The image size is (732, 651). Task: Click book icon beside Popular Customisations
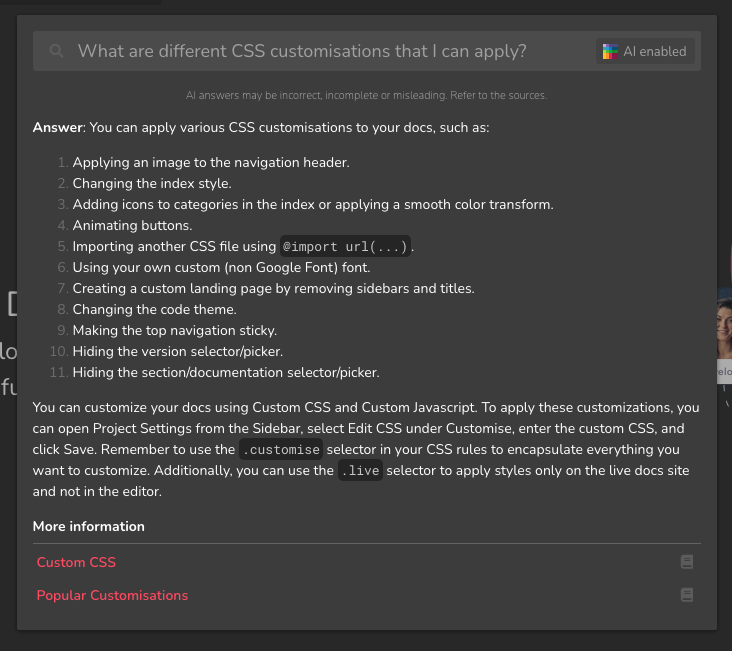[687, 595]
